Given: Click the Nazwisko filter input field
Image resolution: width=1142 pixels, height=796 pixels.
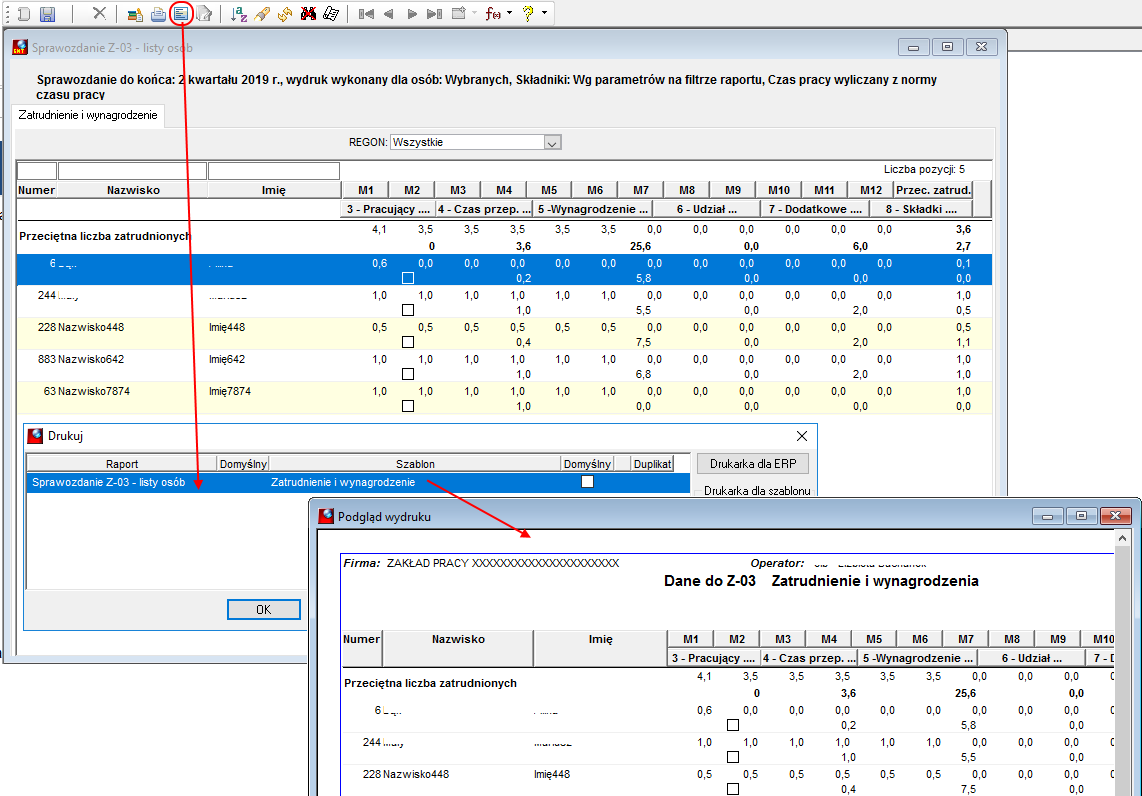Looking at the screenshot, I should pyautogui.click(x=133, y=171).
